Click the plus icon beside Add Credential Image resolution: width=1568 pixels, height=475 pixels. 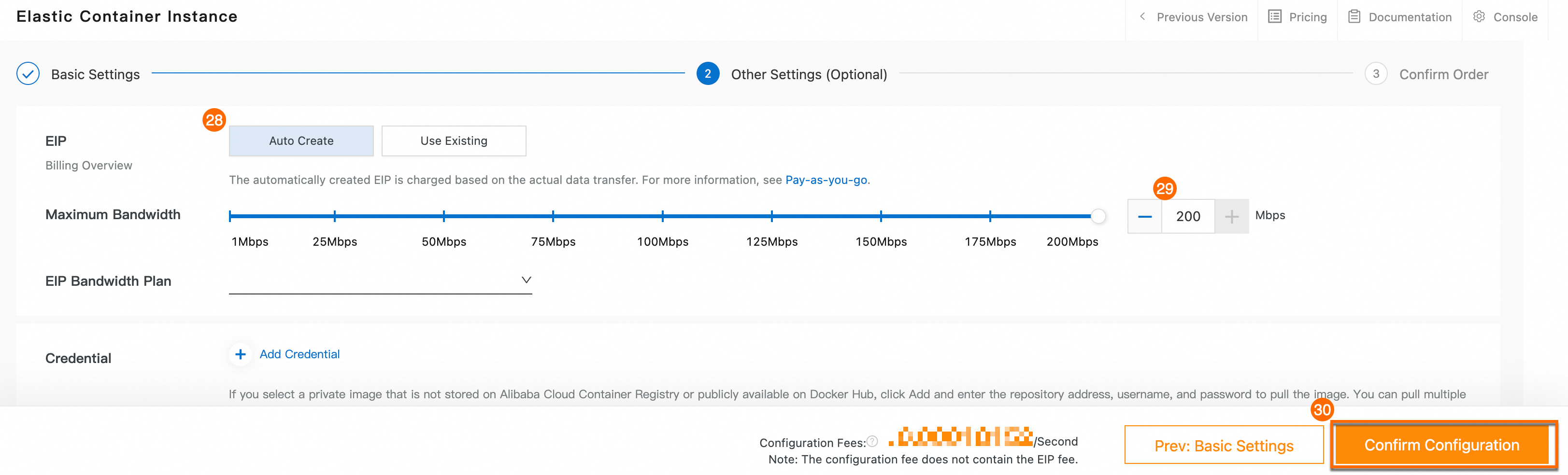241,354
